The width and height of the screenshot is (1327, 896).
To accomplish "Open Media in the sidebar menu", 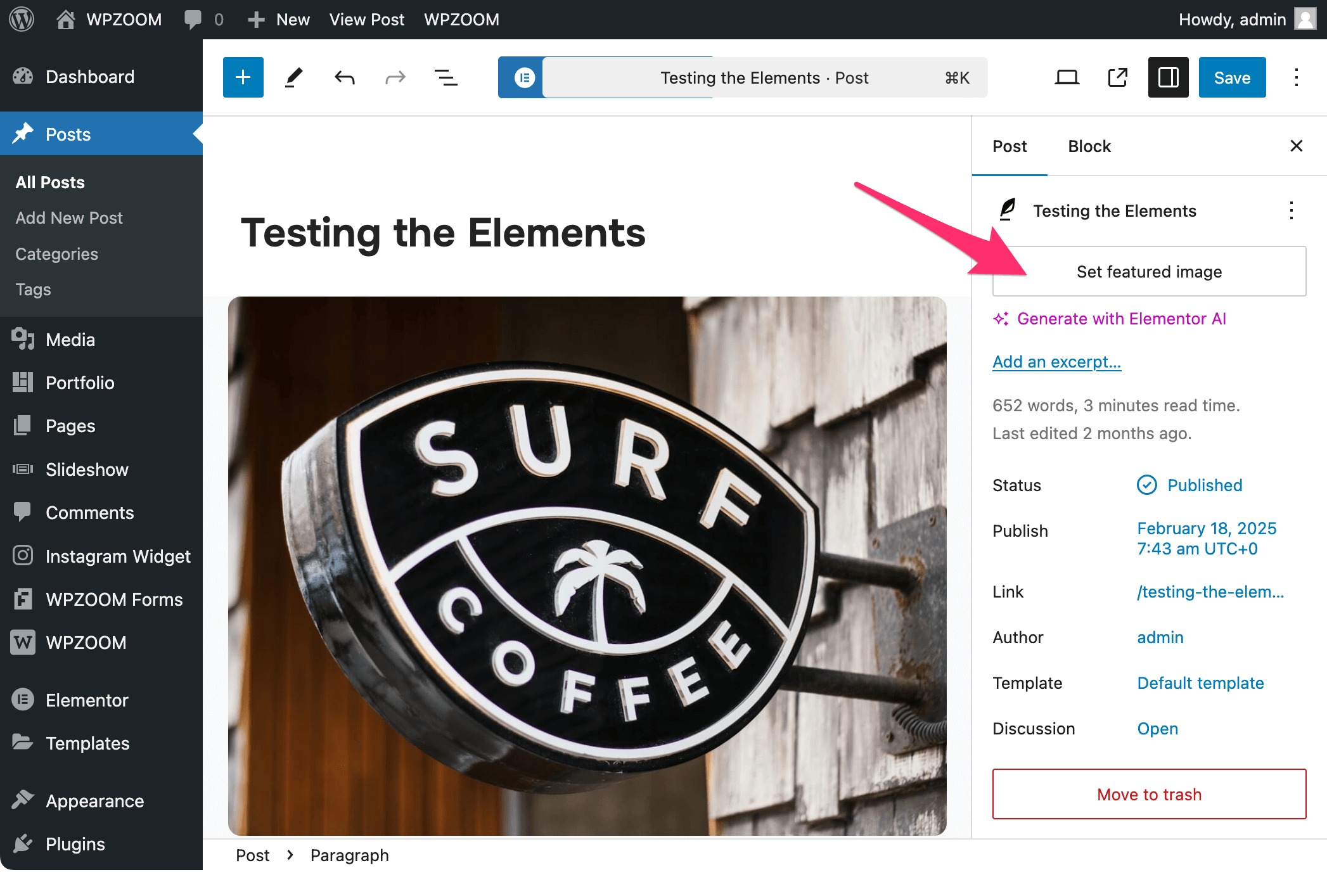I will 70,340.
